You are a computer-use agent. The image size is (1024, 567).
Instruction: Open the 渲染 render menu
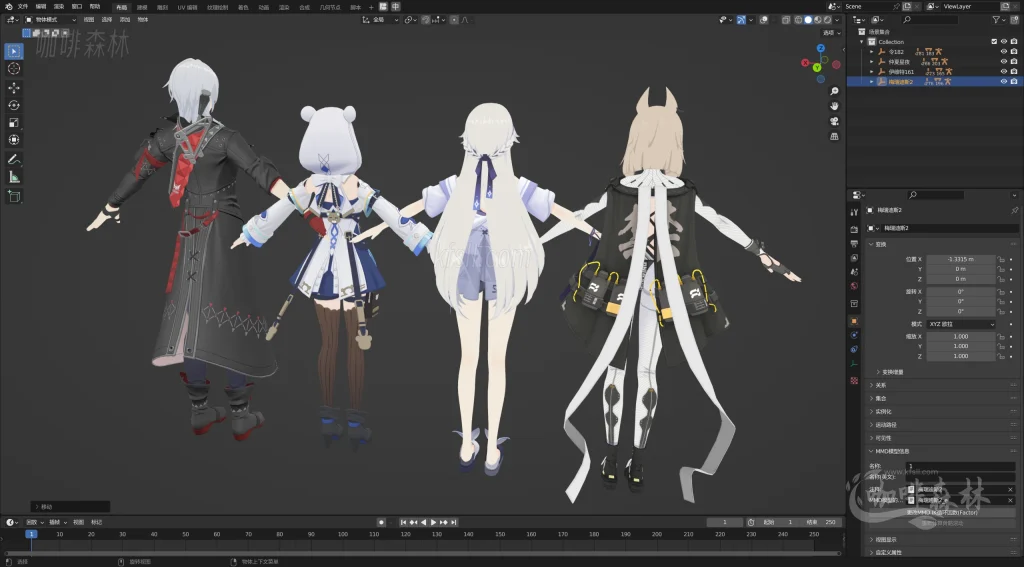coord(59,7)
